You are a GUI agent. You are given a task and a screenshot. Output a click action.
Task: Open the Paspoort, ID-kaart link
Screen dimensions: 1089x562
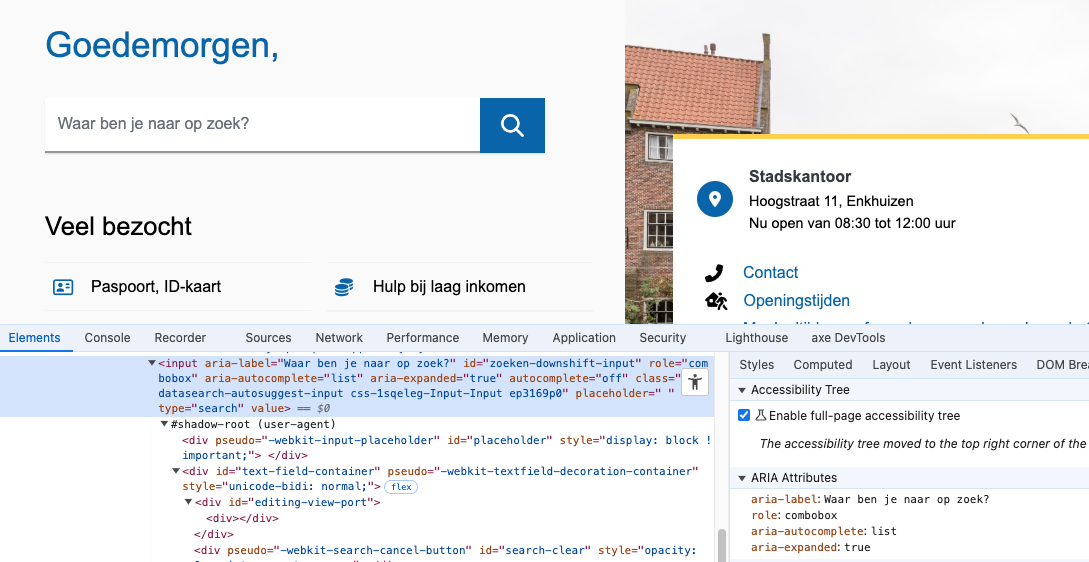click(156, 287)
